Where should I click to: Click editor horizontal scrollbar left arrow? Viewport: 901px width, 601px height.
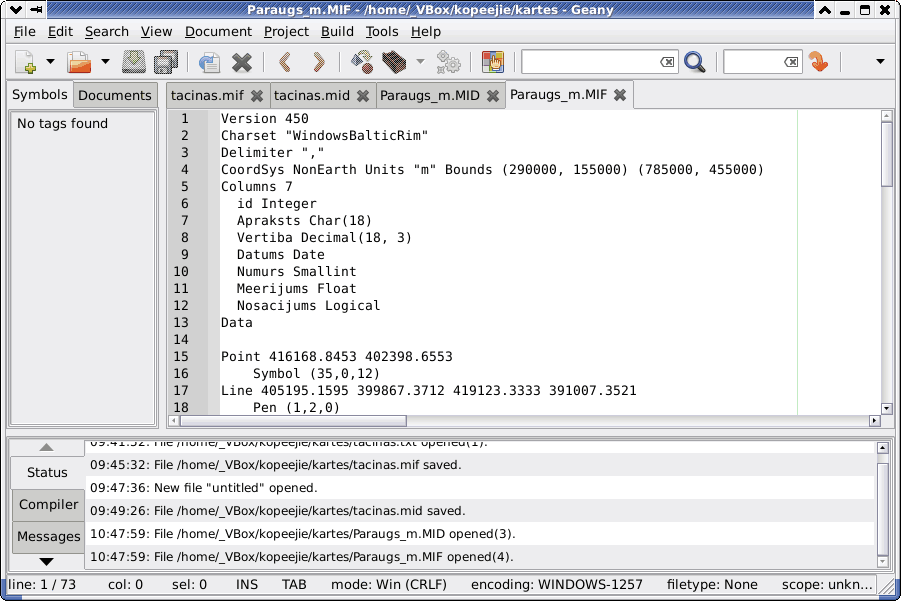click(x=174, y=421)
